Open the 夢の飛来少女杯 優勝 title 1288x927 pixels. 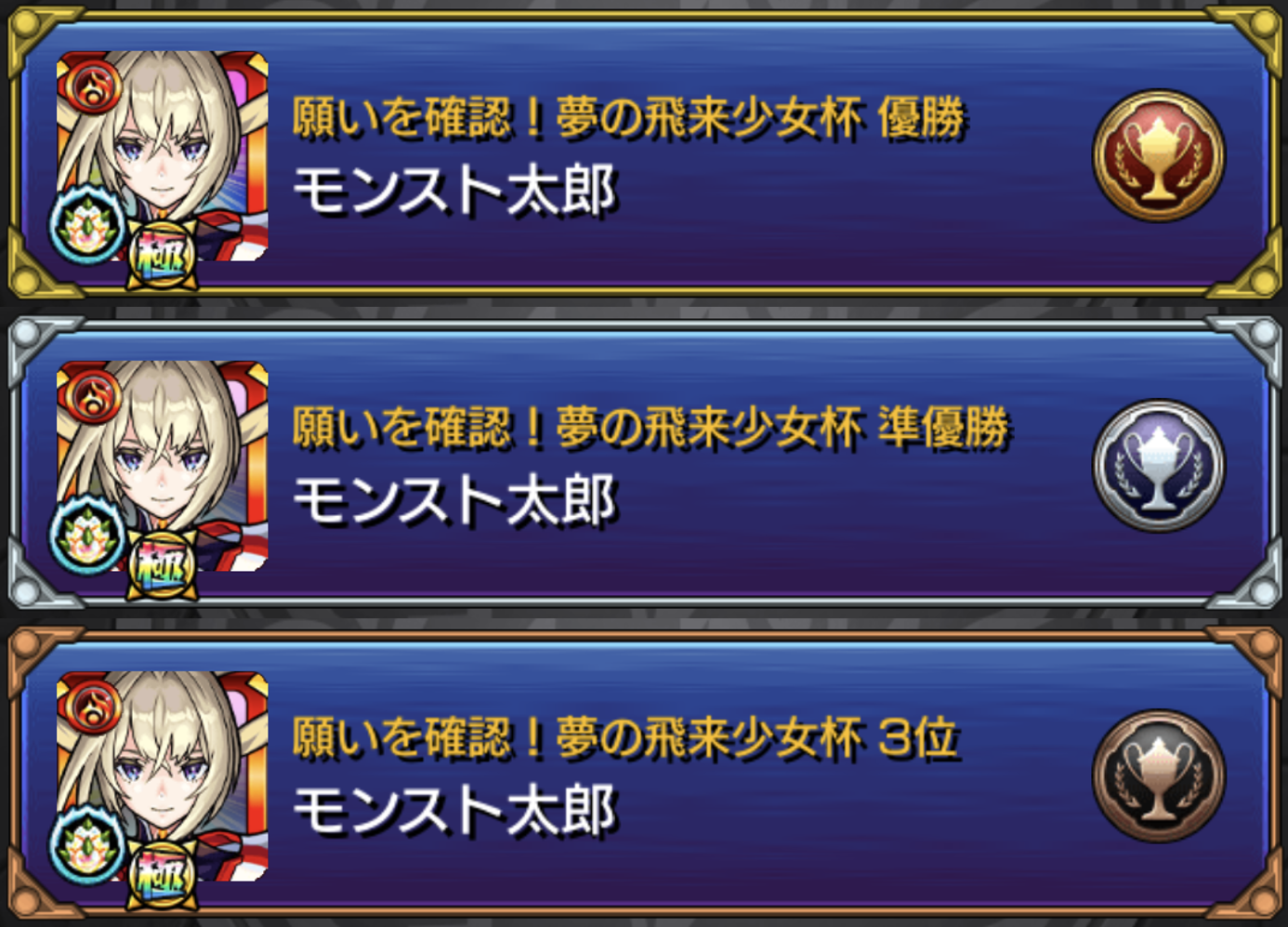[629, 118]
